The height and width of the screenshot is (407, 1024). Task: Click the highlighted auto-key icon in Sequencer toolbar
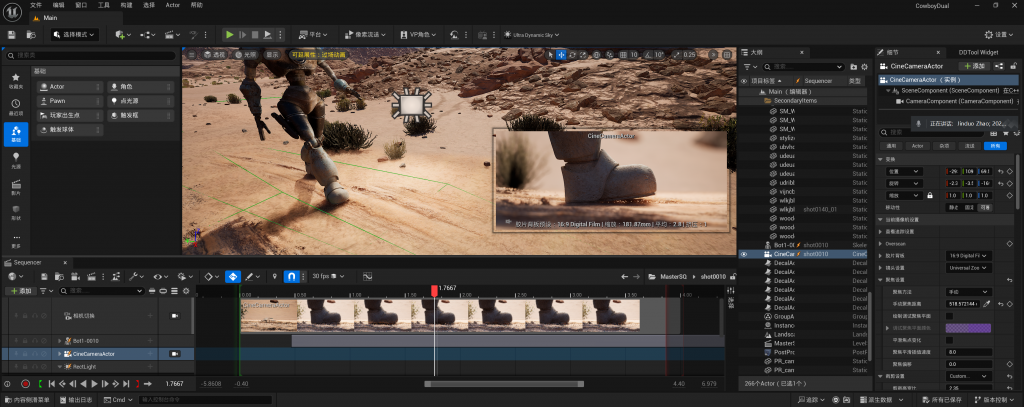pos(232,276)
